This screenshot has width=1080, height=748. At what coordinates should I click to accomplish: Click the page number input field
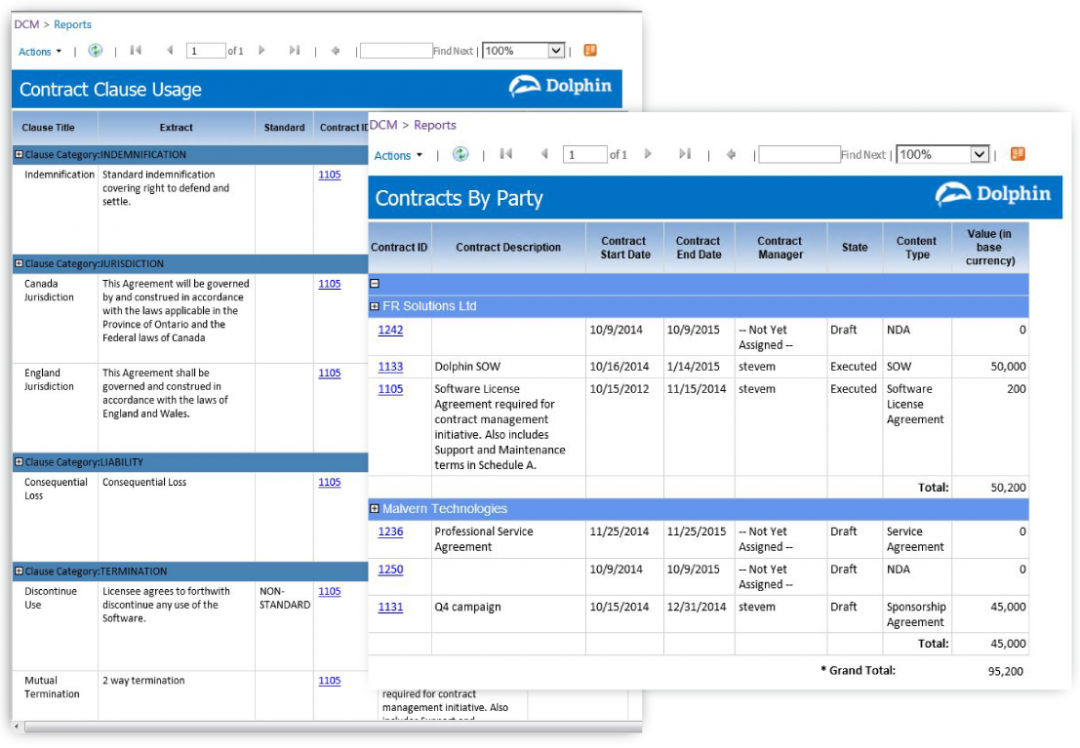pyautogui.click(x=585, y=154)
